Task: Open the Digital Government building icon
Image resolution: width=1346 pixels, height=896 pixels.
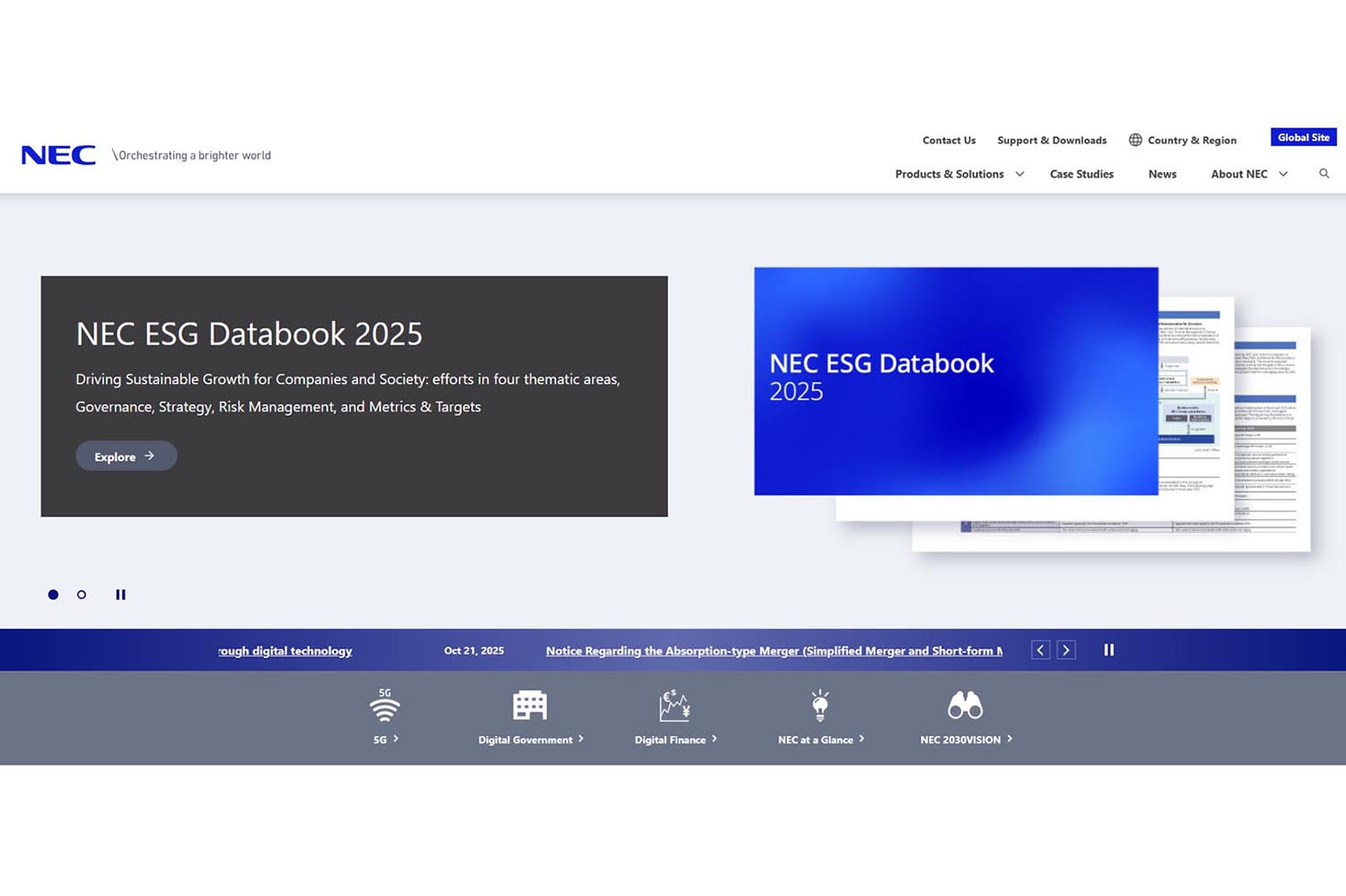Action: (x=529, y=706)
